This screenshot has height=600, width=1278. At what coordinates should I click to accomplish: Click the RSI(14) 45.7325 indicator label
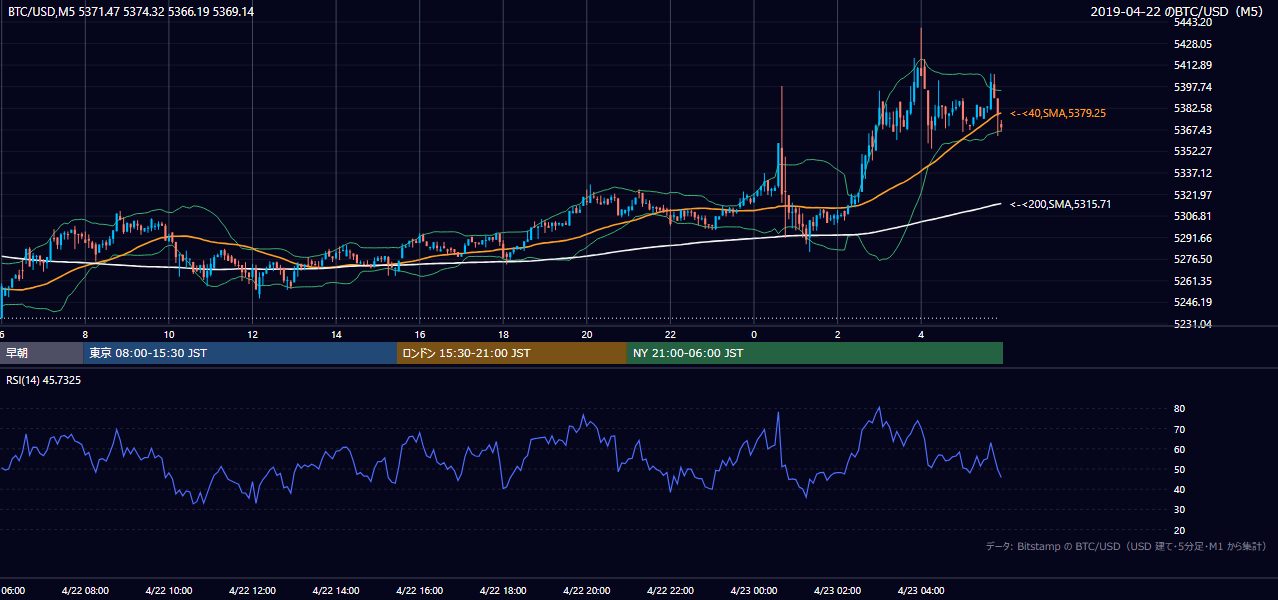click(x=44, y=380)
